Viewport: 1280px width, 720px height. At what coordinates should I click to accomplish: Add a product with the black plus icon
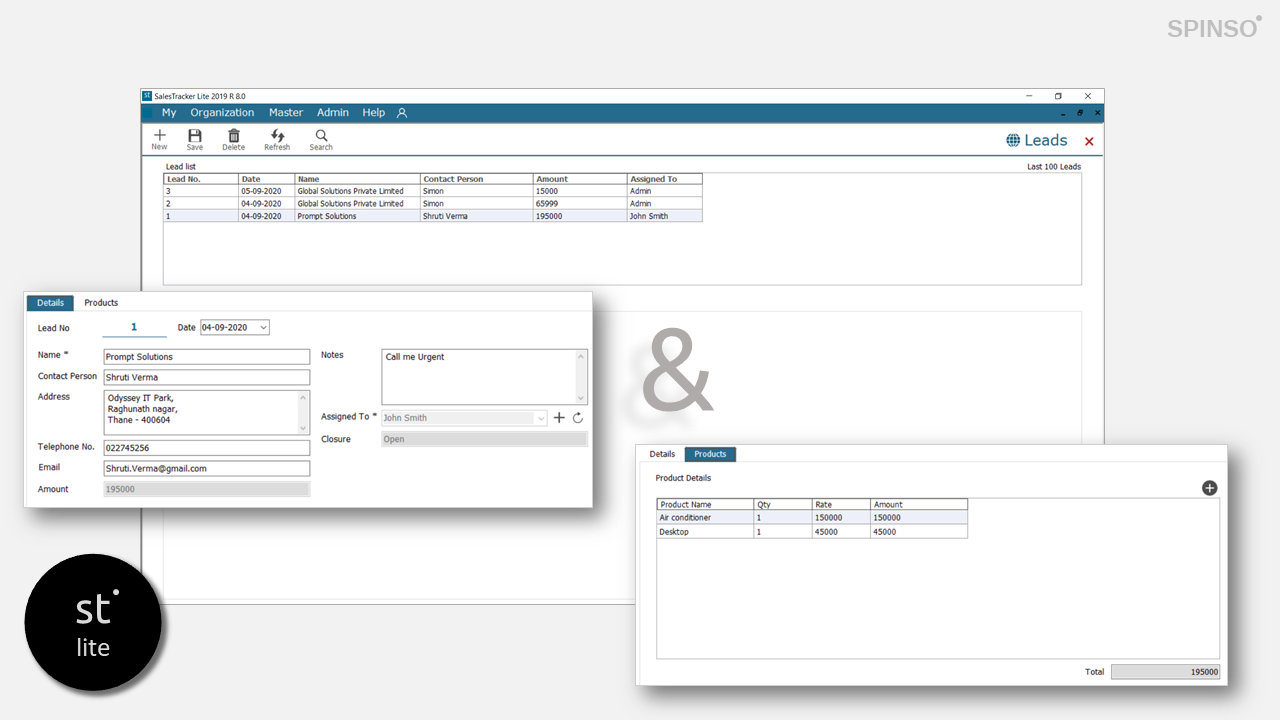tap(1209, 488)
